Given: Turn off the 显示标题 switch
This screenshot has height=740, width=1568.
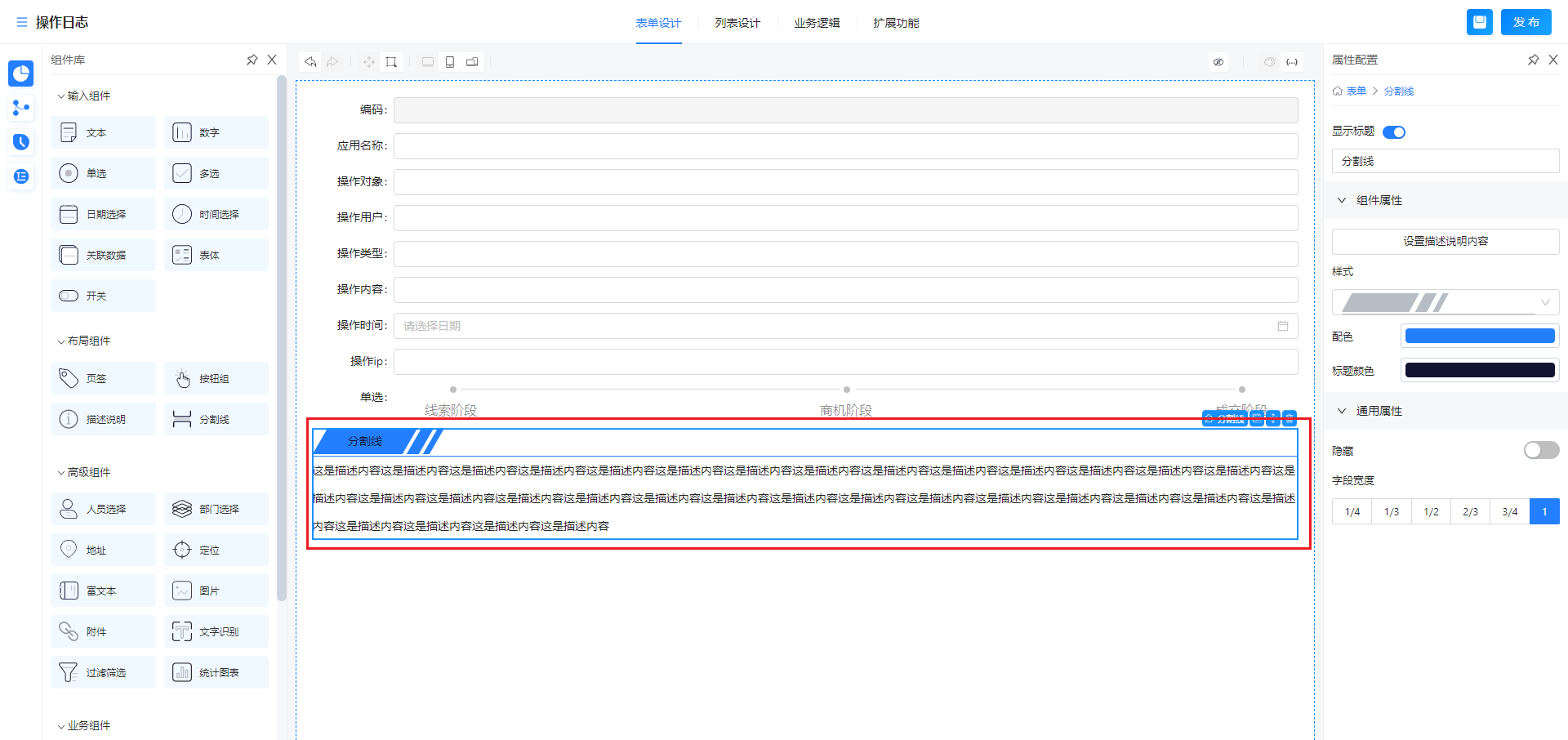Looking at the screenshot, I should click(x=1394, y=132).
